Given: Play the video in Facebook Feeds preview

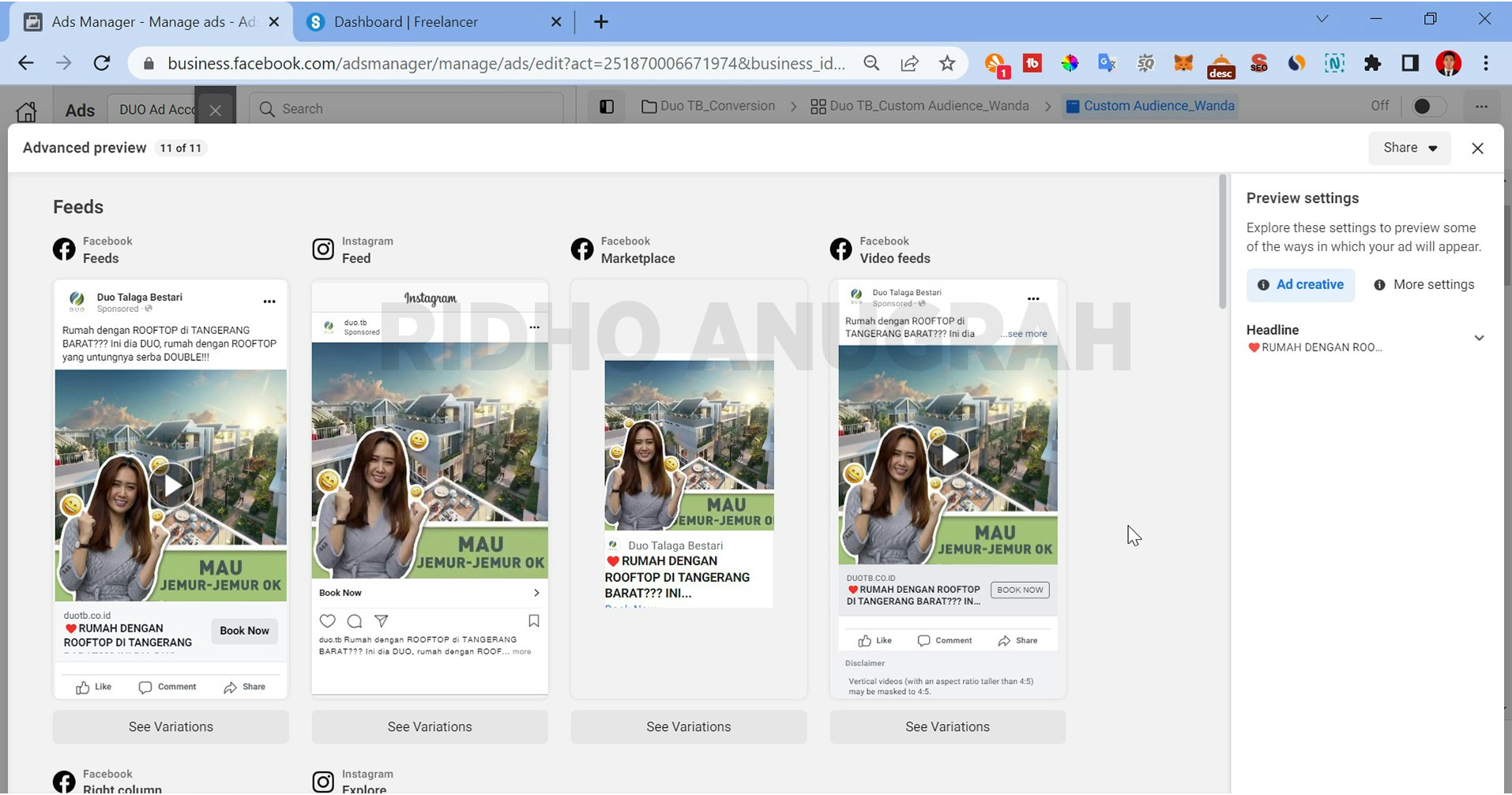Looking at the screenshot, I should coord(171,486).
